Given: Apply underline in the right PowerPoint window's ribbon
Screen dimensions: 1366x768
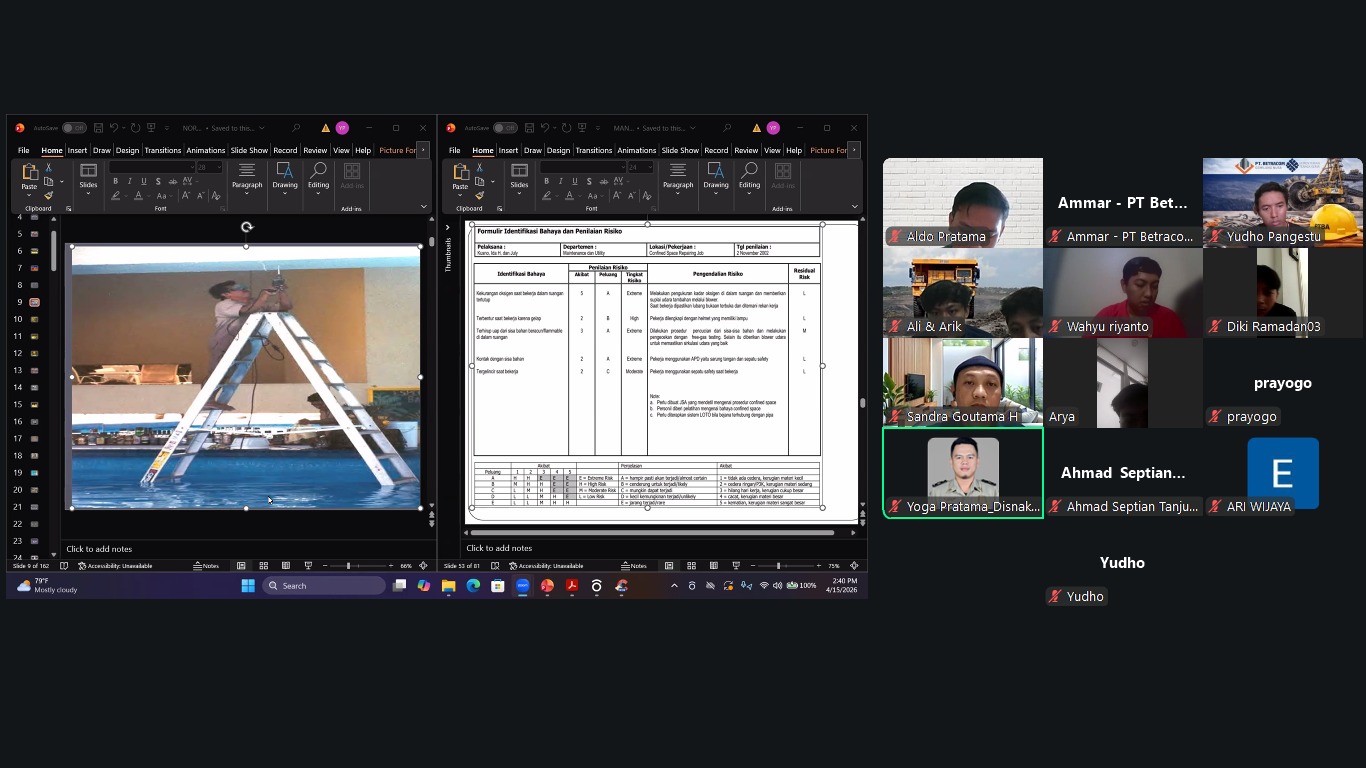Looking at the screenshot, I should point(574,181).
